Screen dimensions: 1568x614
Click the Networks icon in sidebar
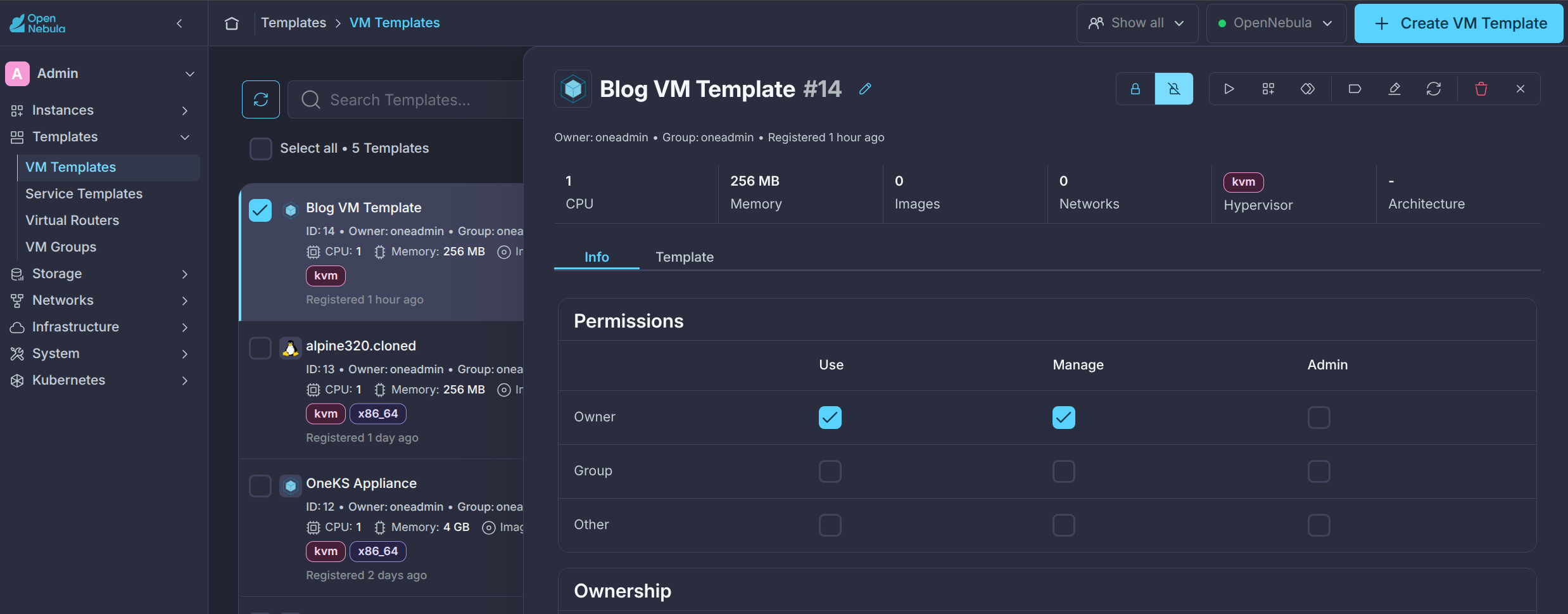point(17,300)
